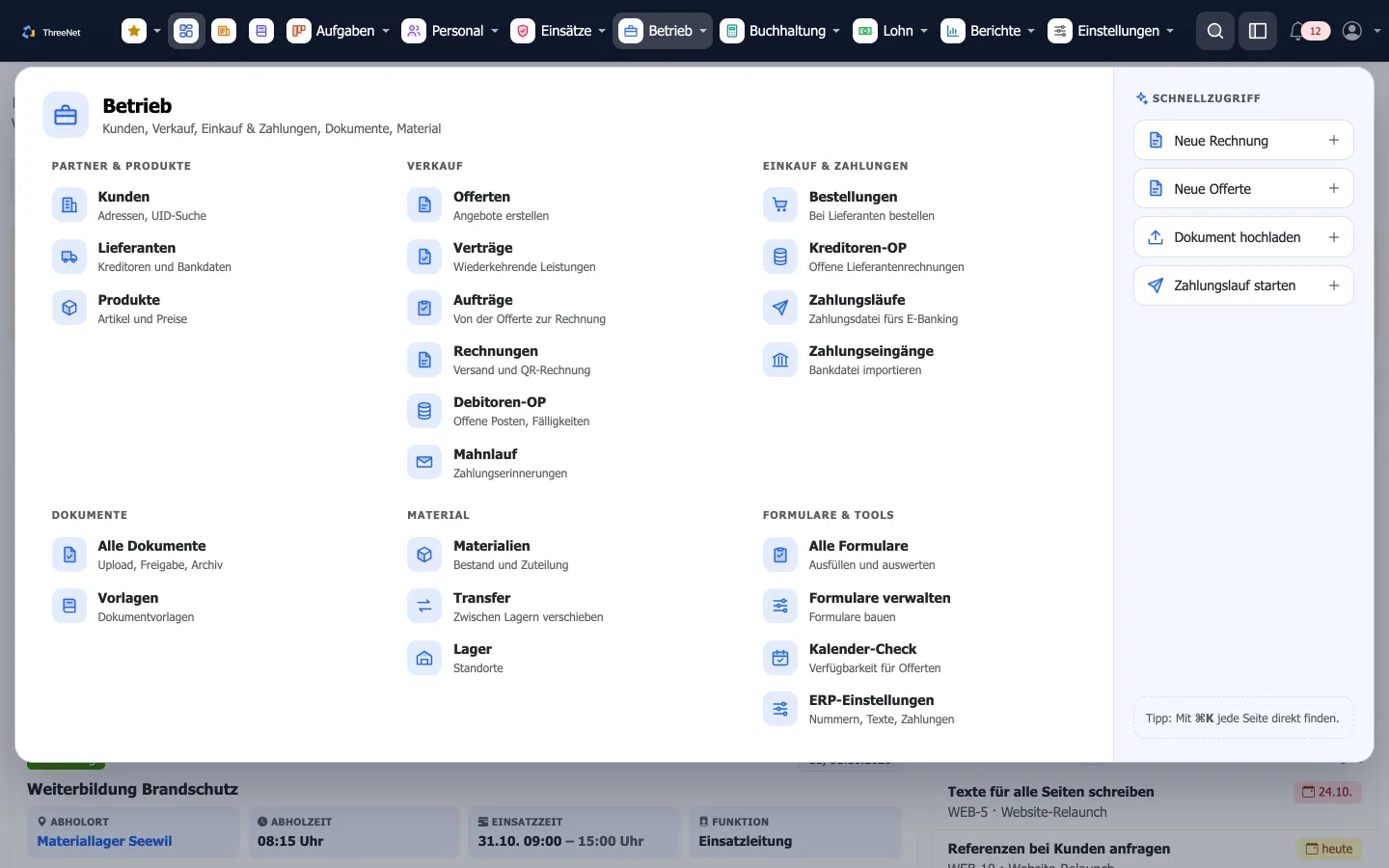Open the Einstellungen menu
Image resolution: width=1389 pixels, height=868 pixels.
pos(1111,31)
